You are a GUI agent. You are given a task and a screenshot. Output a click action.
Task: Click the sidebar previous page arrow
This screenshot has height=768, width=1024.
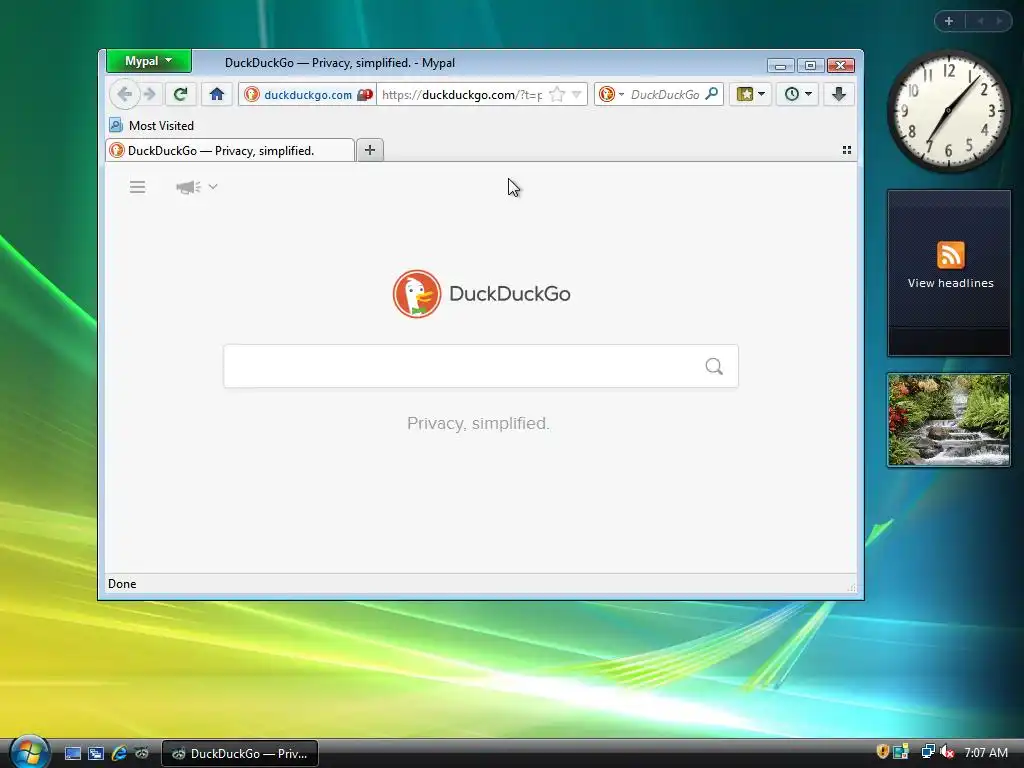coord(980,21)
